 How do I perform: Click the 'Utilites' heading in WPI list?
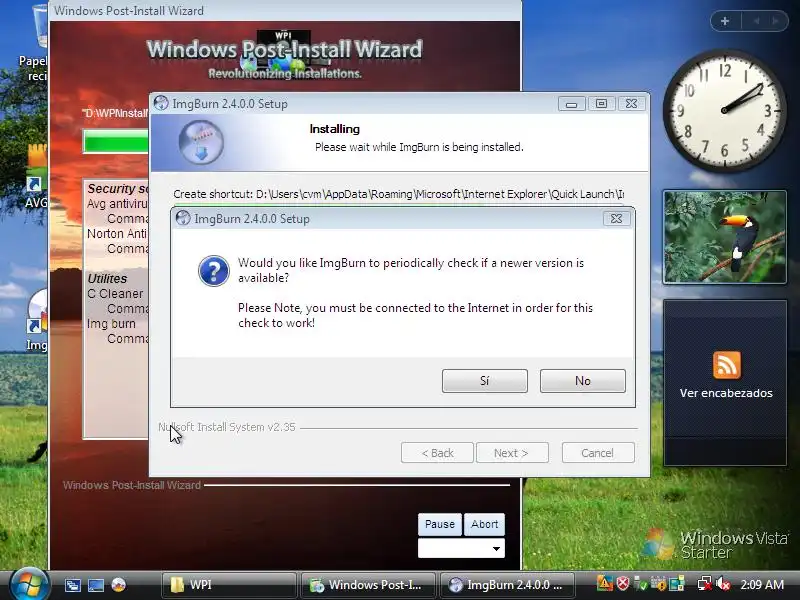pyautogui.click(x=107, y=279)
